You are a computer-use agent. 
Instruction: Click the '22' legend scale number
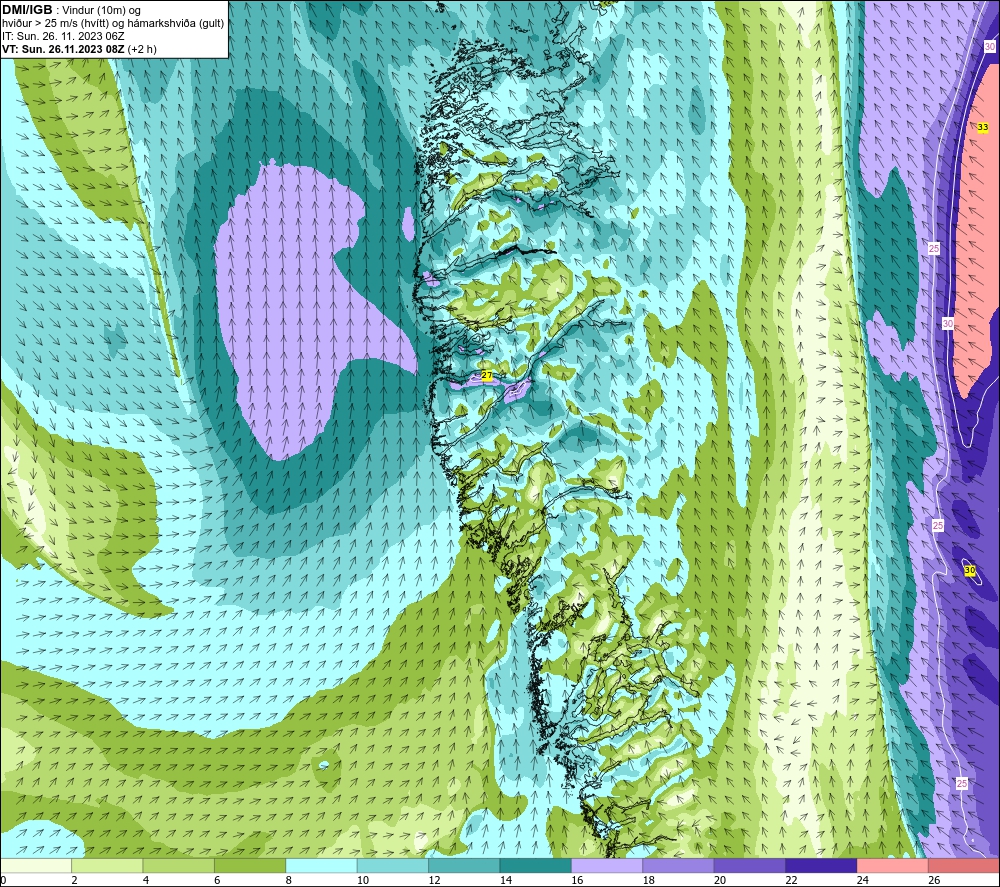pyautogui.click(x=791, y=880)
